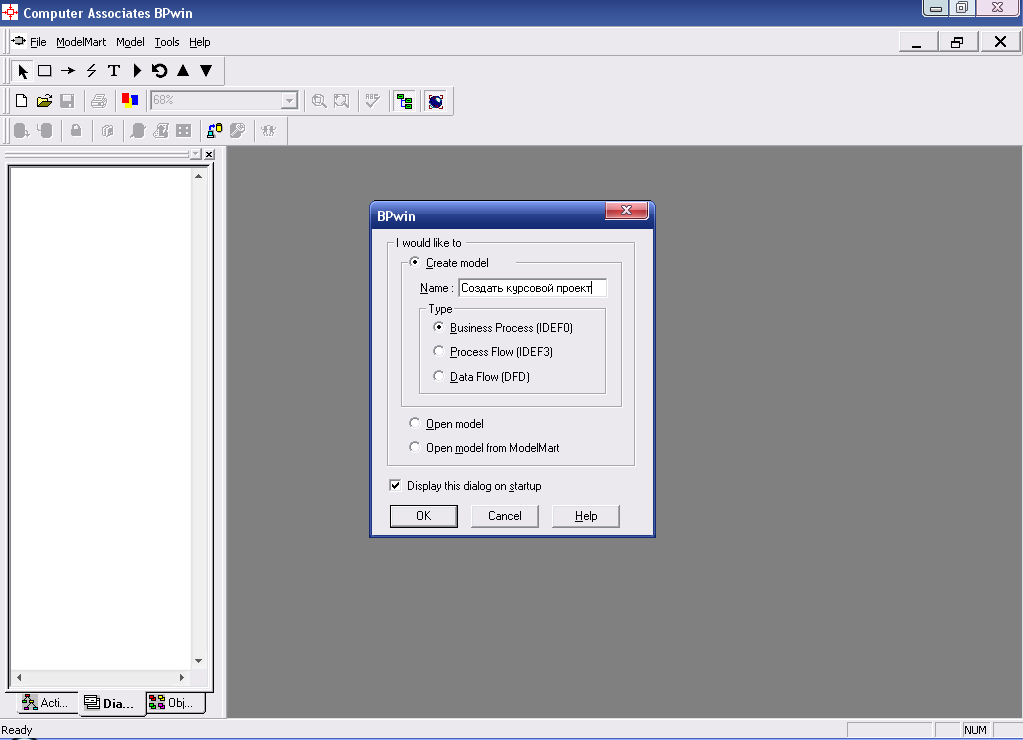The height and width of the screenshot is (740, 1023).
Task: Open the Help menu
Action: click(x=200, y=42)
